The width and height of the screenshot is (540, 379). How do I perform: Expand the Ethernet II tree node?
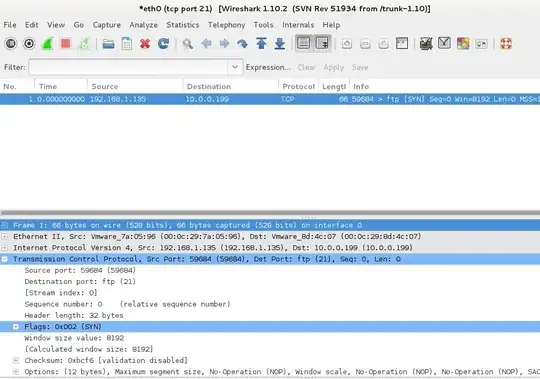pos(4,236)
